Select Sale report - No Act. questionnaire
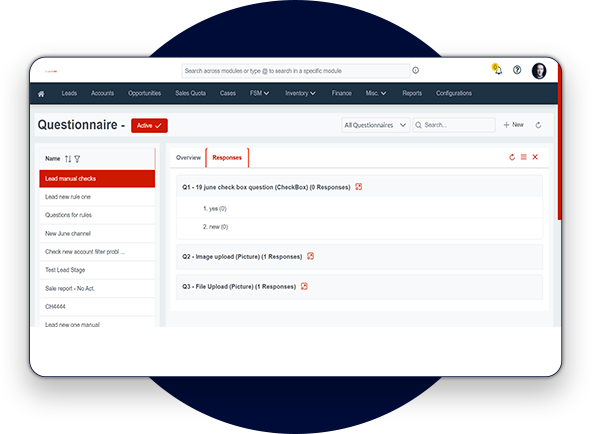Image resolution: width=592 pixels, height=434 pixels. (97, 289)
